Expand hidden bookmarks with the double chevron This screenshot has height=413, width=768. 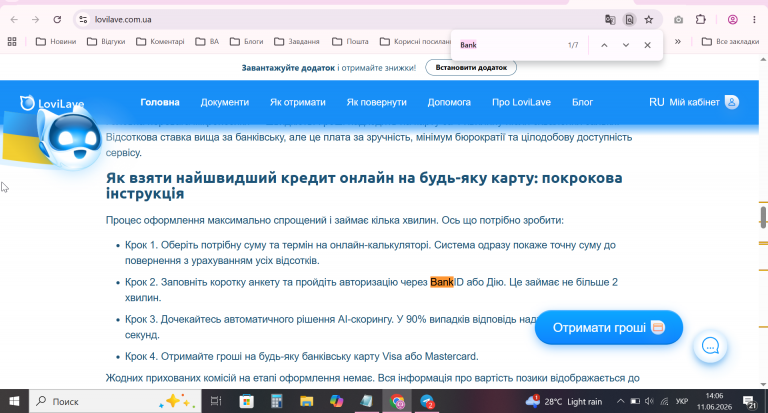coord(678,42)
